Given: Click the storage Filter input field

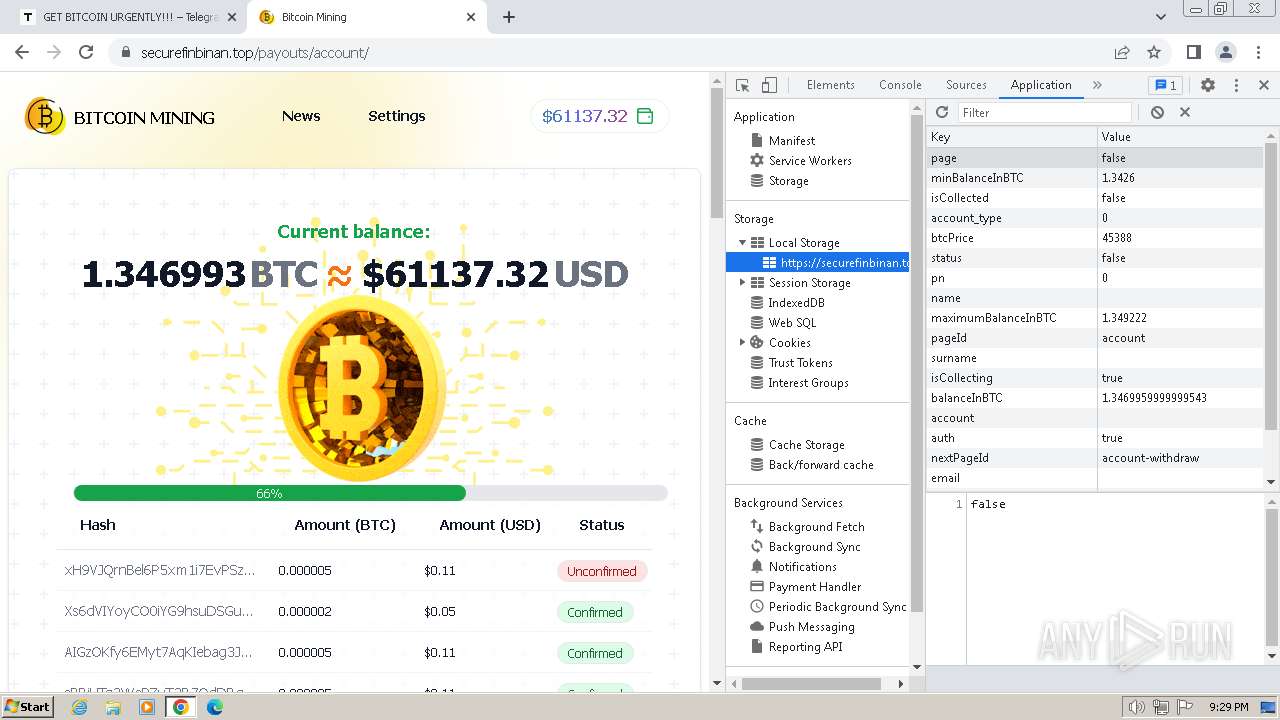Looking at the screenshot, I should pyautogui.click(x=1045, y=113).
